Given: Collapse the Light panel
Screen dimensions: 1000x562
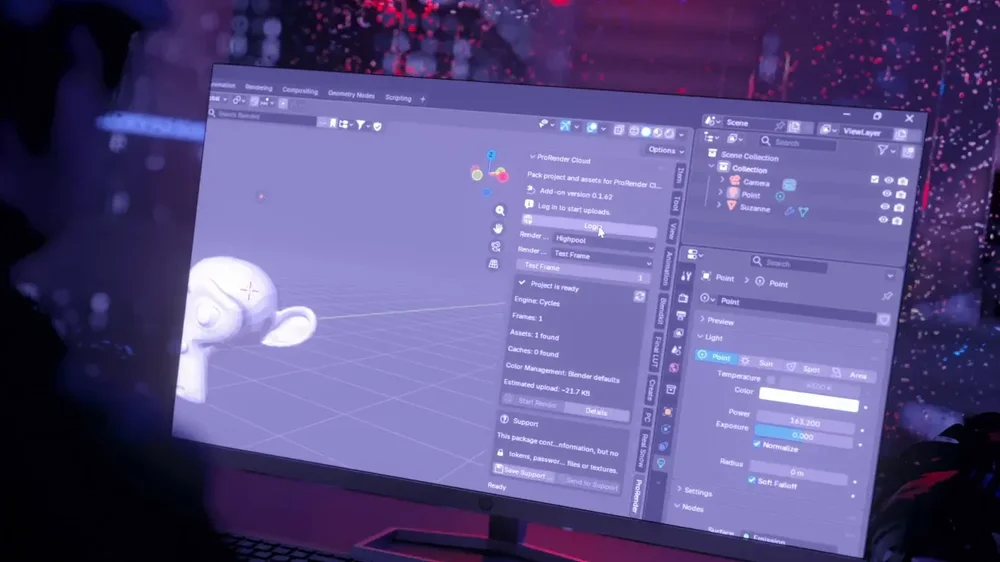Looking at the screenshot, I should tap(700, 336).
